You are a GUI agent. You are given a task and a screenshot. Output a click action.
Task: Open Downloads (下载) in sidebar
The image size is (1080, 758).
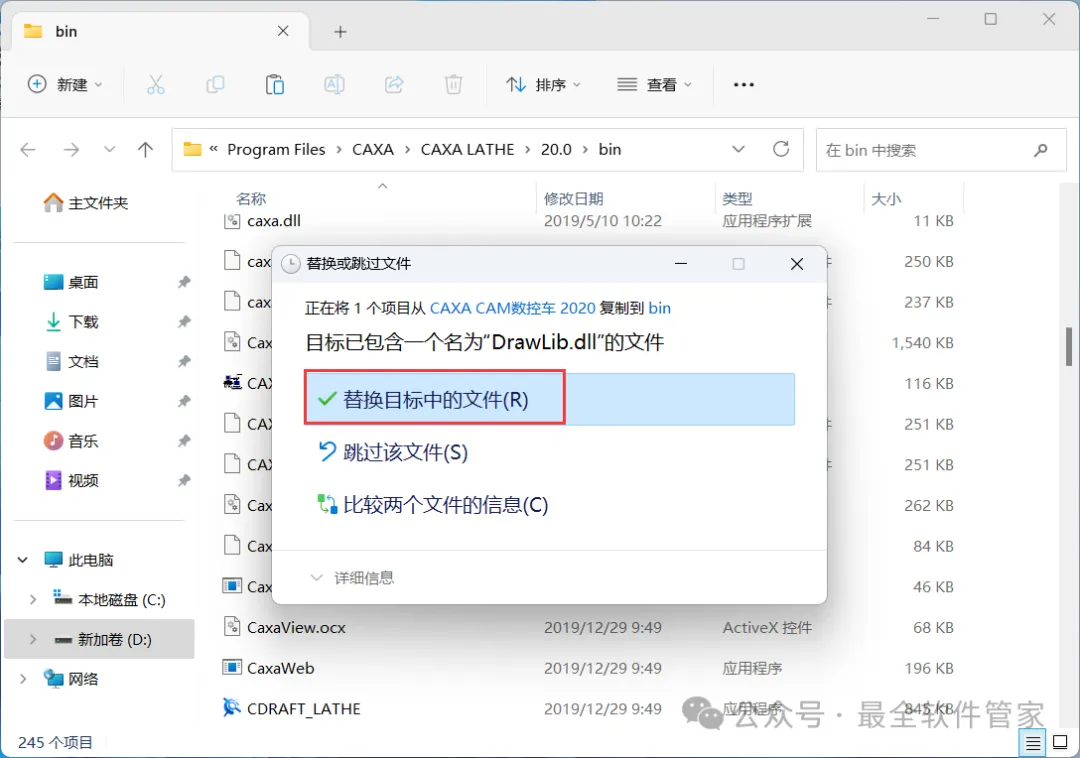point(71,322)
